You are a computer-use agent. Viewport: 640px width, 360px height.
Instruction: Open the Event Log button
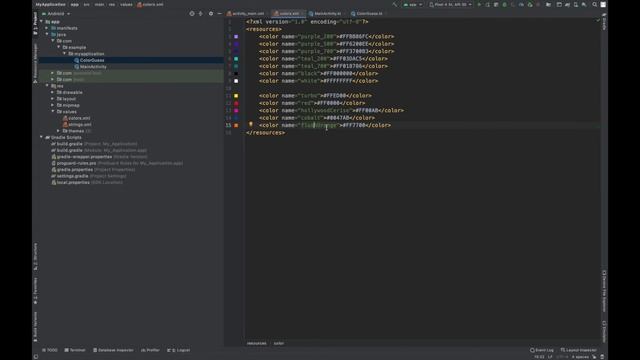pyautogui.click(x=542, y=350)
